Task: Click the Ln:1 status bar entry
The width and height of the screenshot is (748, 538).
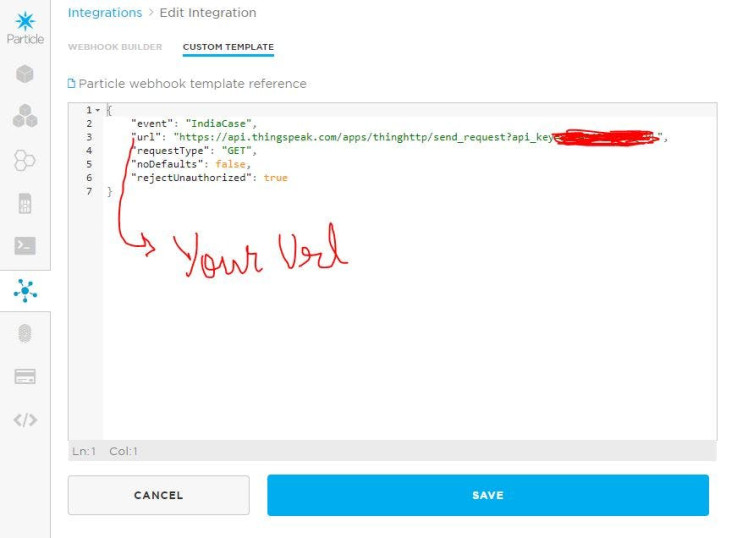Action: tap(84, 451)
